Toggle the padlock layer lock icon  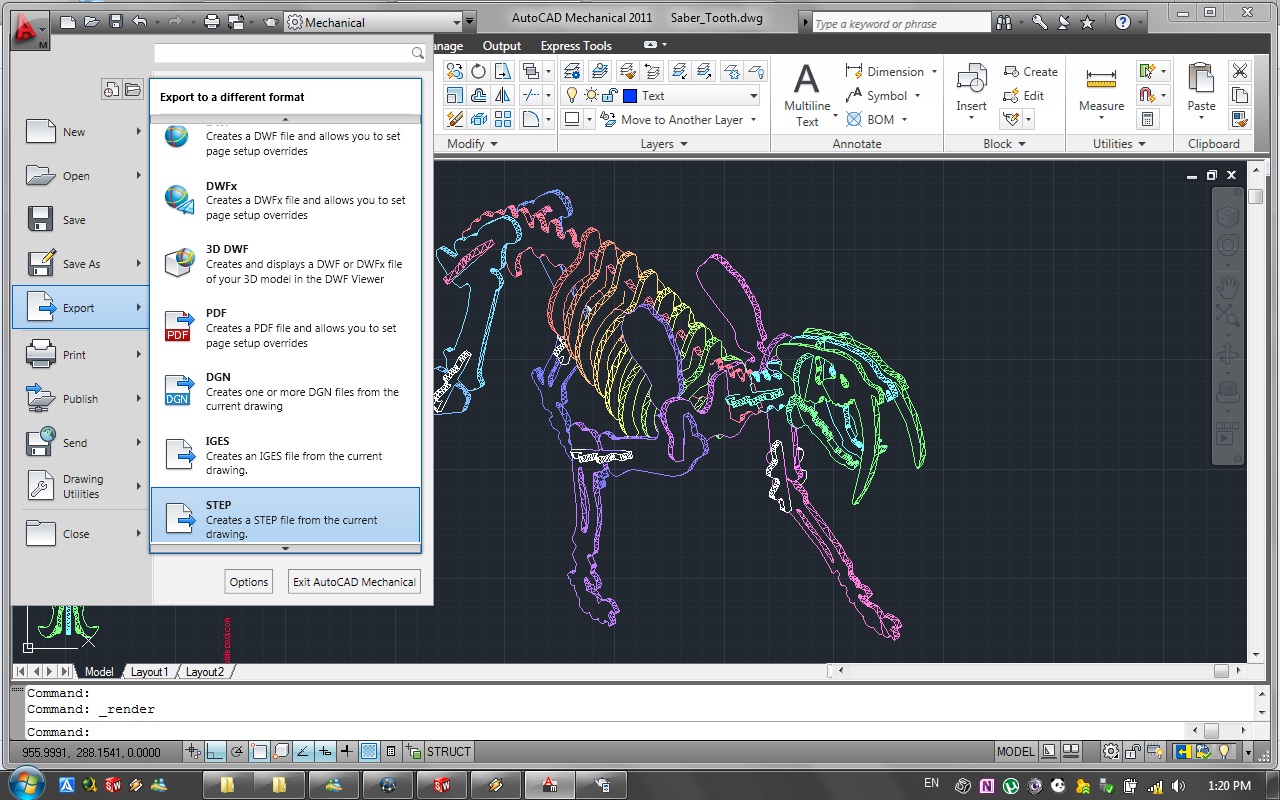(610, 96)
